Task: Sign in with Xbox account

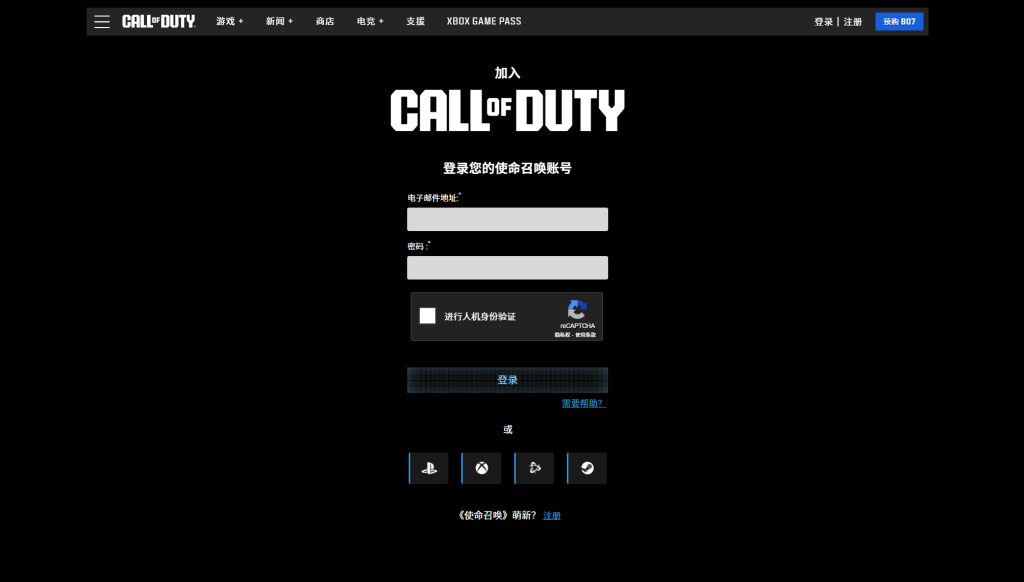Action: click(481, 468)
